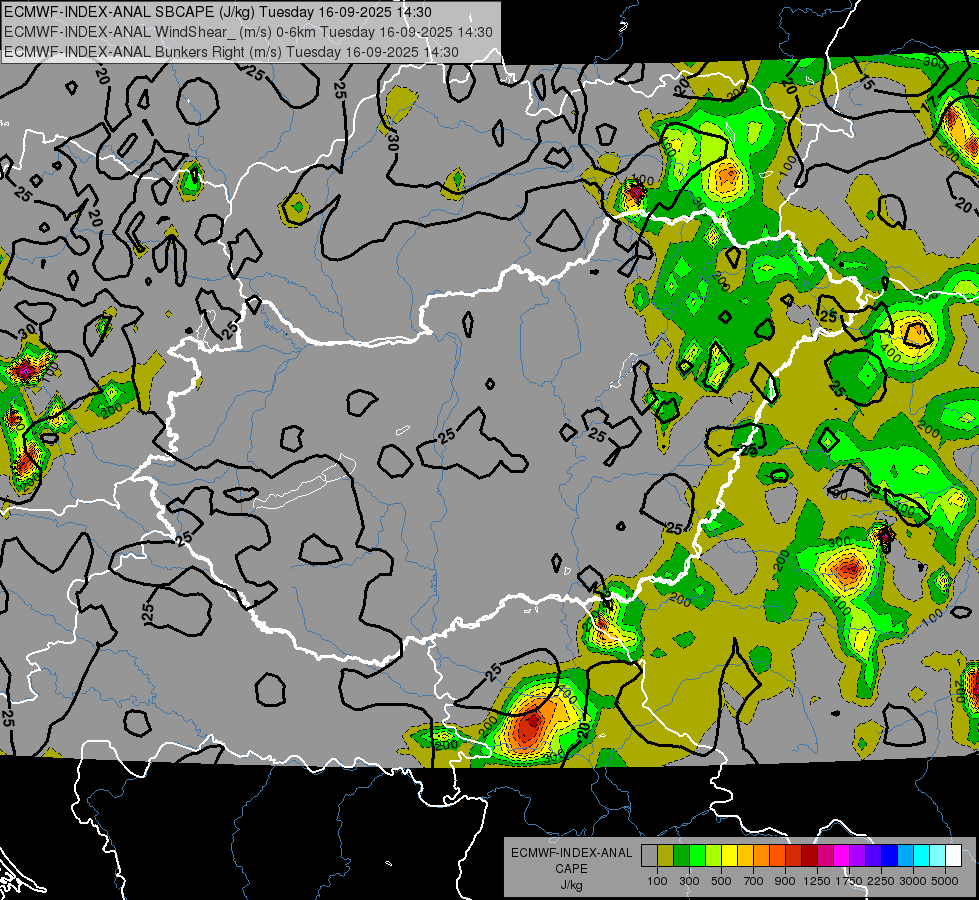Click the legend title ECMWF-INDEX-ANAL

click(x=571, y=853)
